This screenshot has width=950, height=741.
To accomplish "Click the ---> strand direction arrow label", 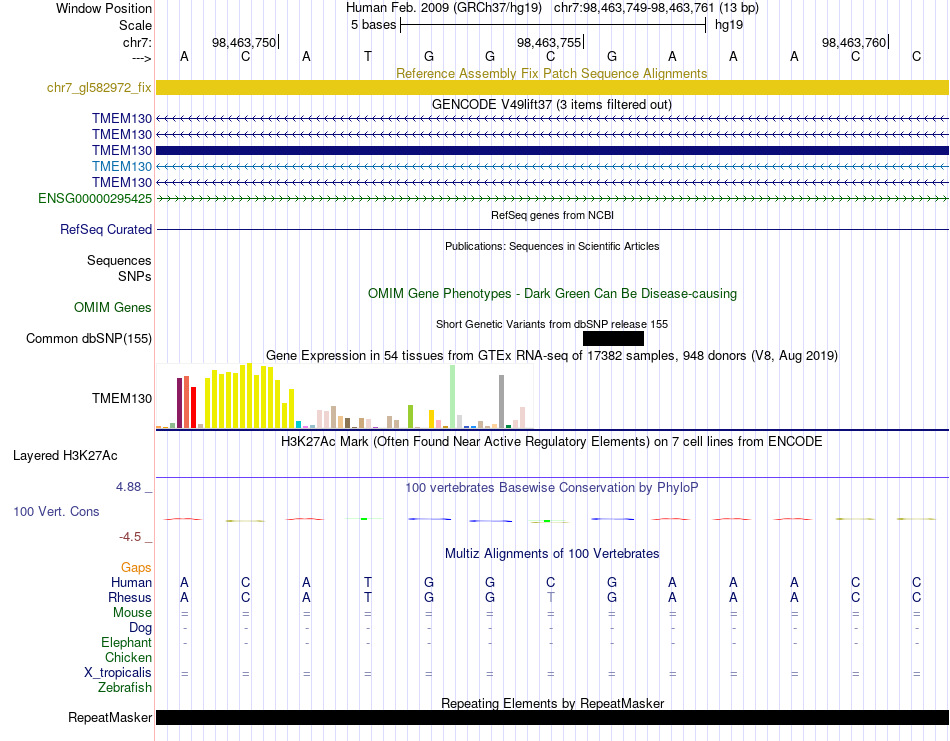I will point(142,58).
